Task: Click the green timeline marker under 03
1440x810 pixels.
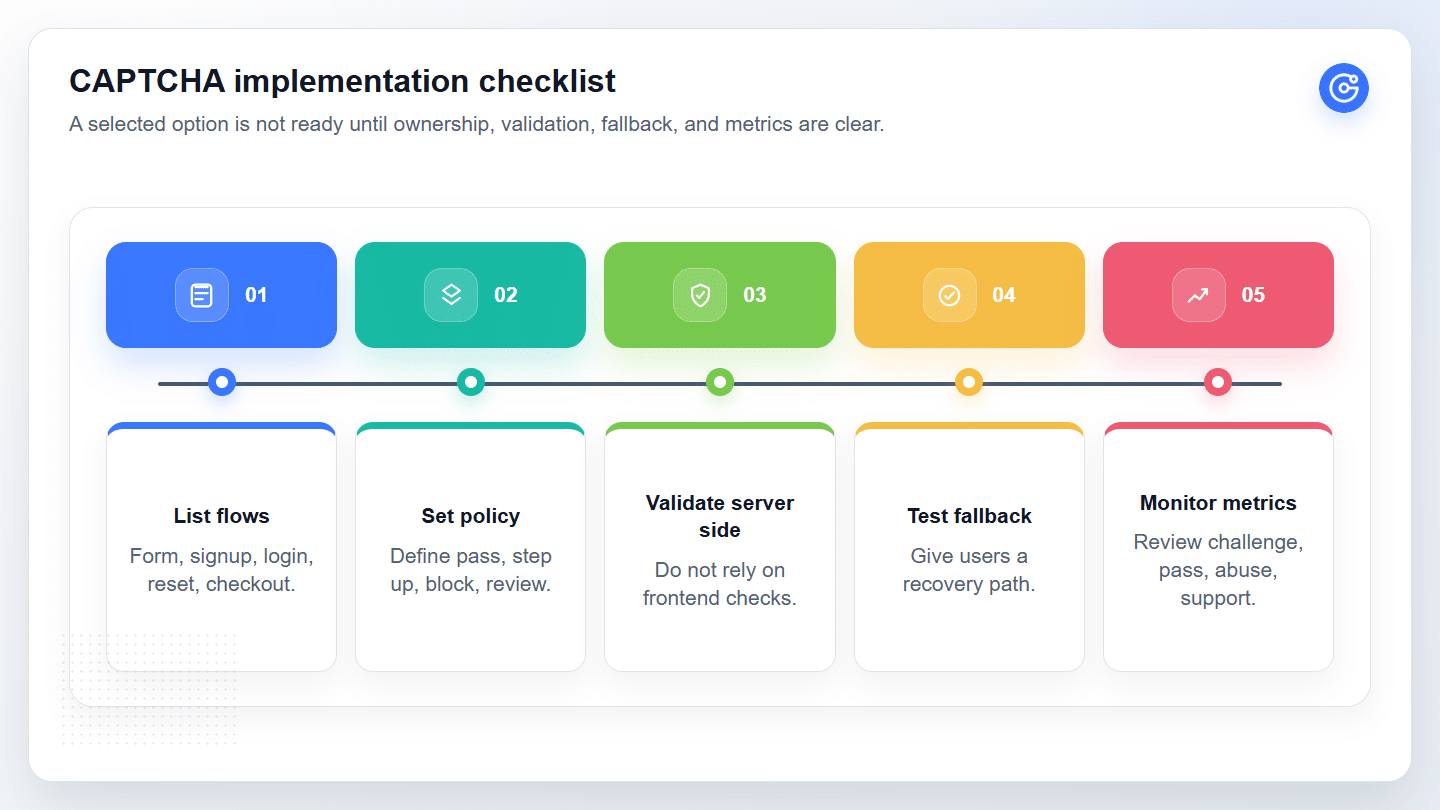Action: click(x=720, y=382)
